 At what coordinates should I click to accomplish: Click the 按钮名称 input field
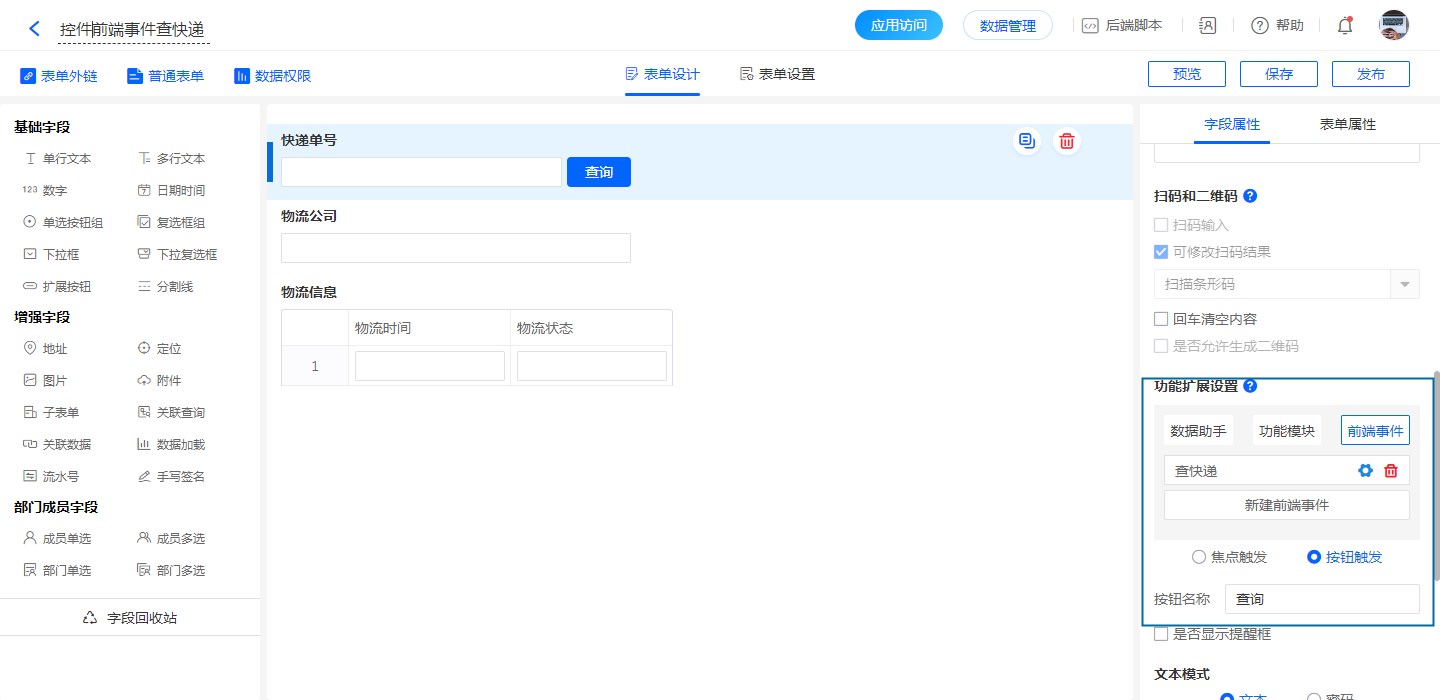pyautogui.click(x=1321, y=599)
